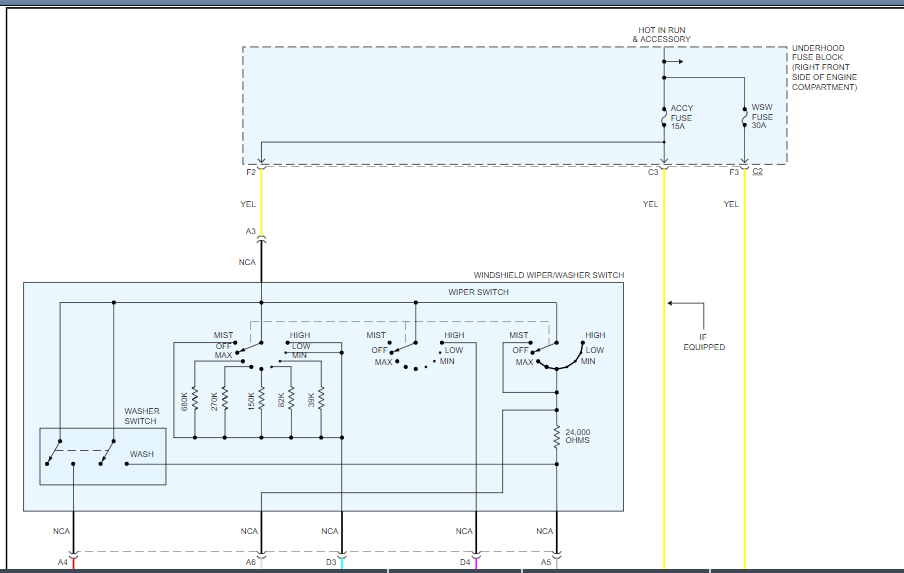Viewport: 904px width, 573px height.
Task: Click the 82K resistor symbol
Action: pos(290,400)
